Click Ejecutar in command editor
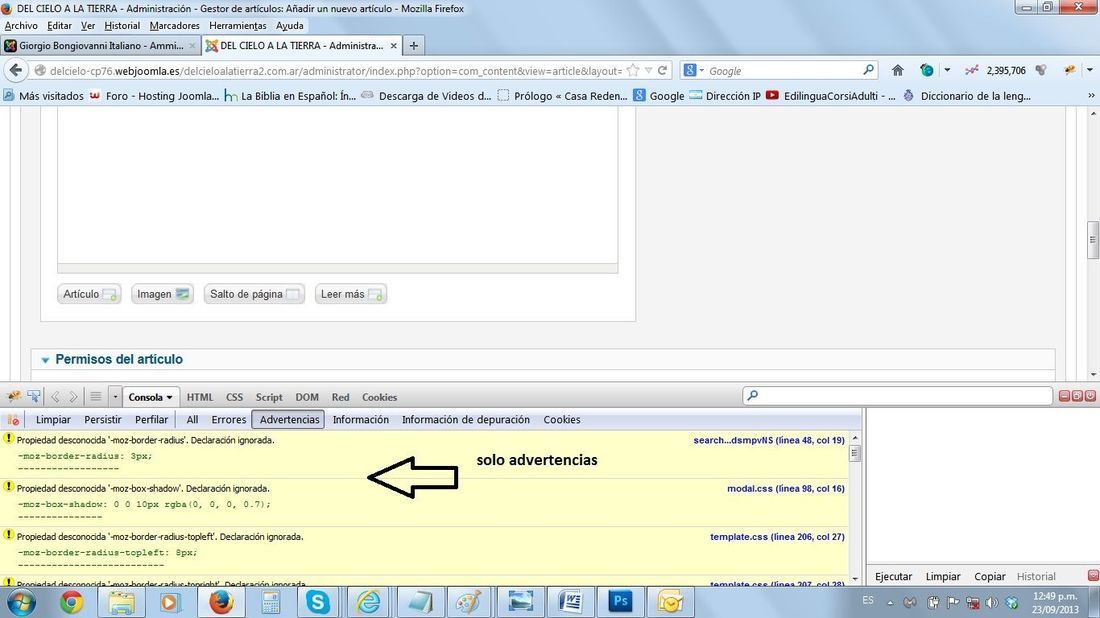 (x=893, y=576)
